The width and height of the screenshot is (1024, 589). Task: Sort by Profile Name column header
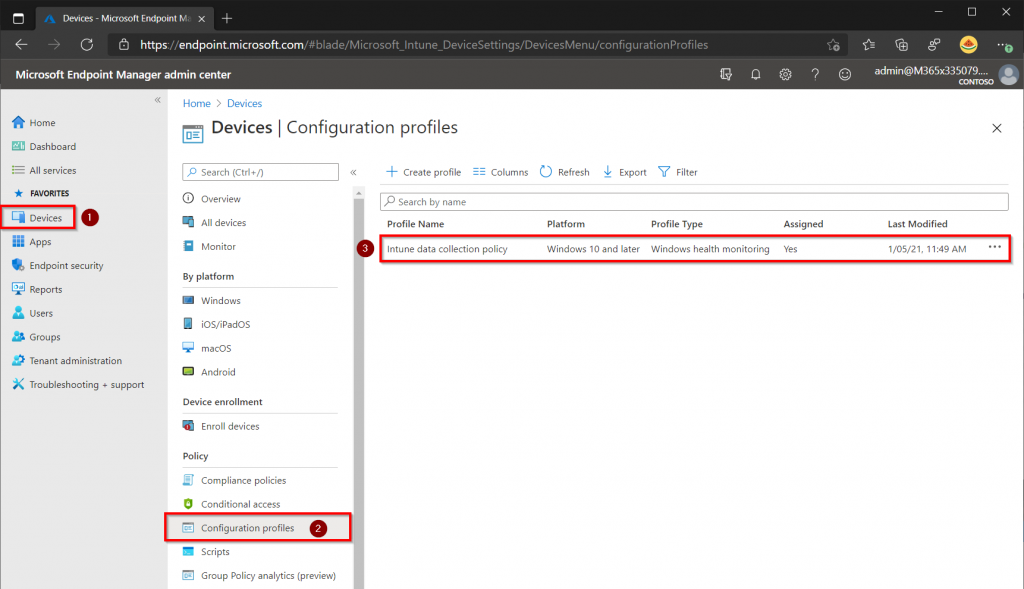[415, 224]
